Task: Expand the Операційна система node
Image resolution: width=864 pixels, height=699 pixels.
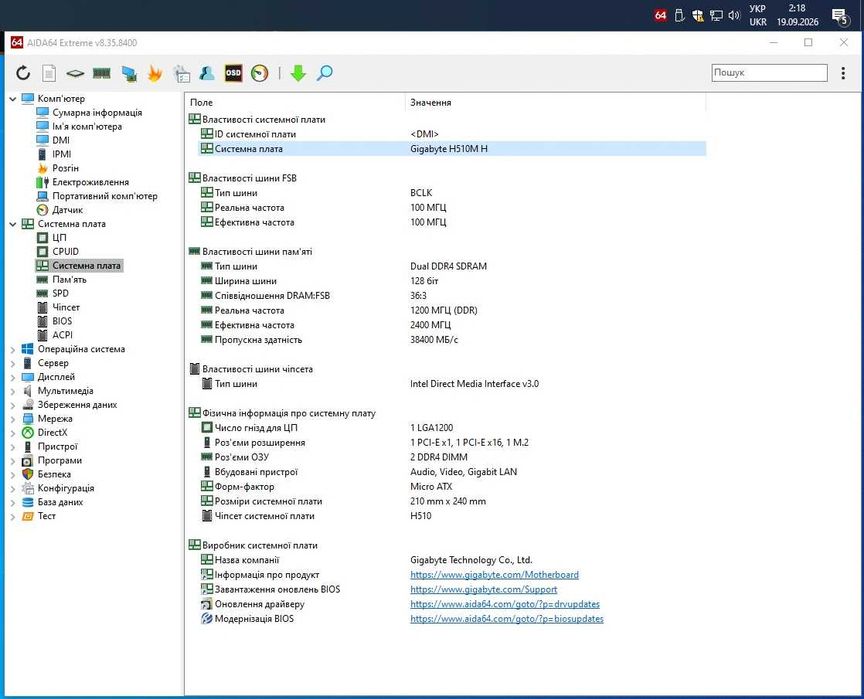Action: pos(13,349)
